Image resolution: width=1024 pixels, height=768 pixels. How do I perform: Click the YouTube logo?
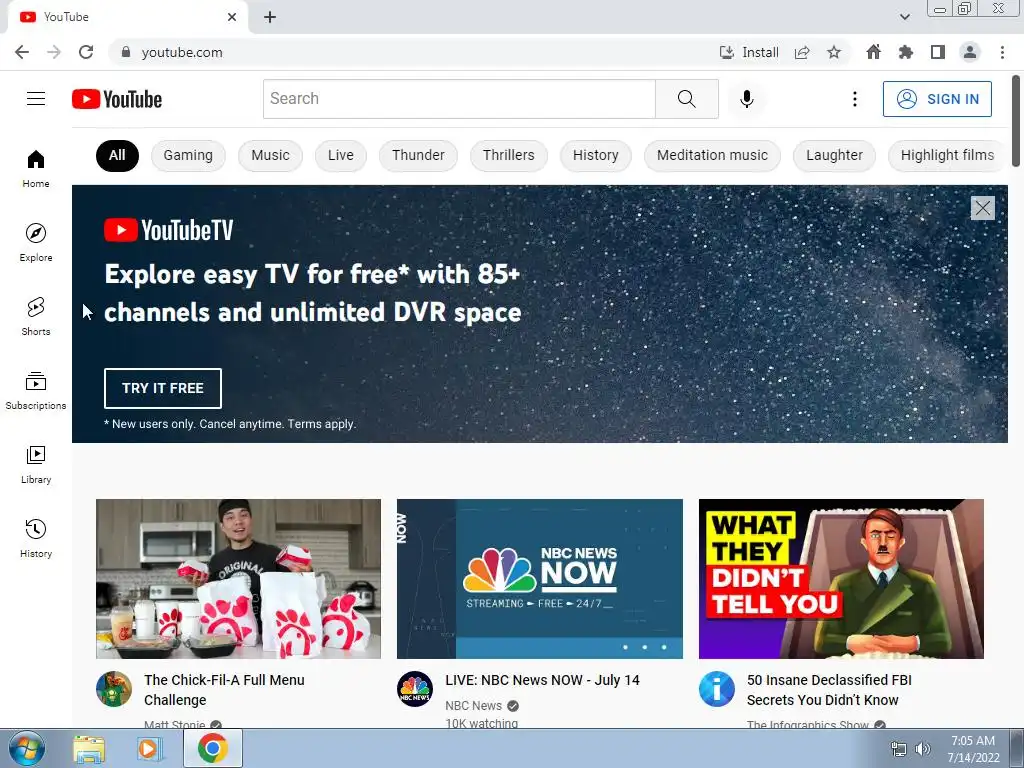pyautogui.click(x=117, y=99)
